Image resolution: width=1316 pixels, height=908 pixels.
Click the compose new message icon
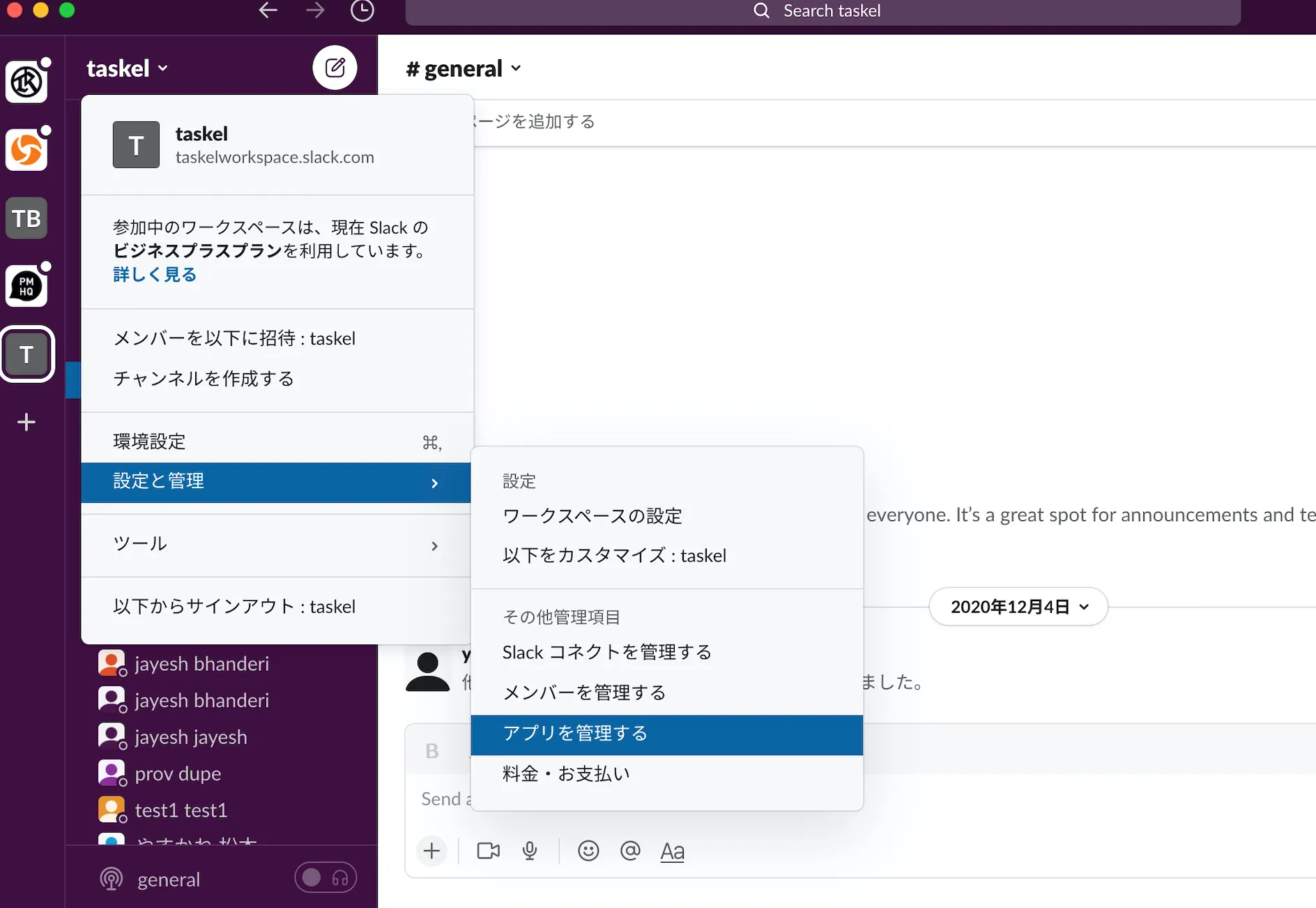coord(335,68)
